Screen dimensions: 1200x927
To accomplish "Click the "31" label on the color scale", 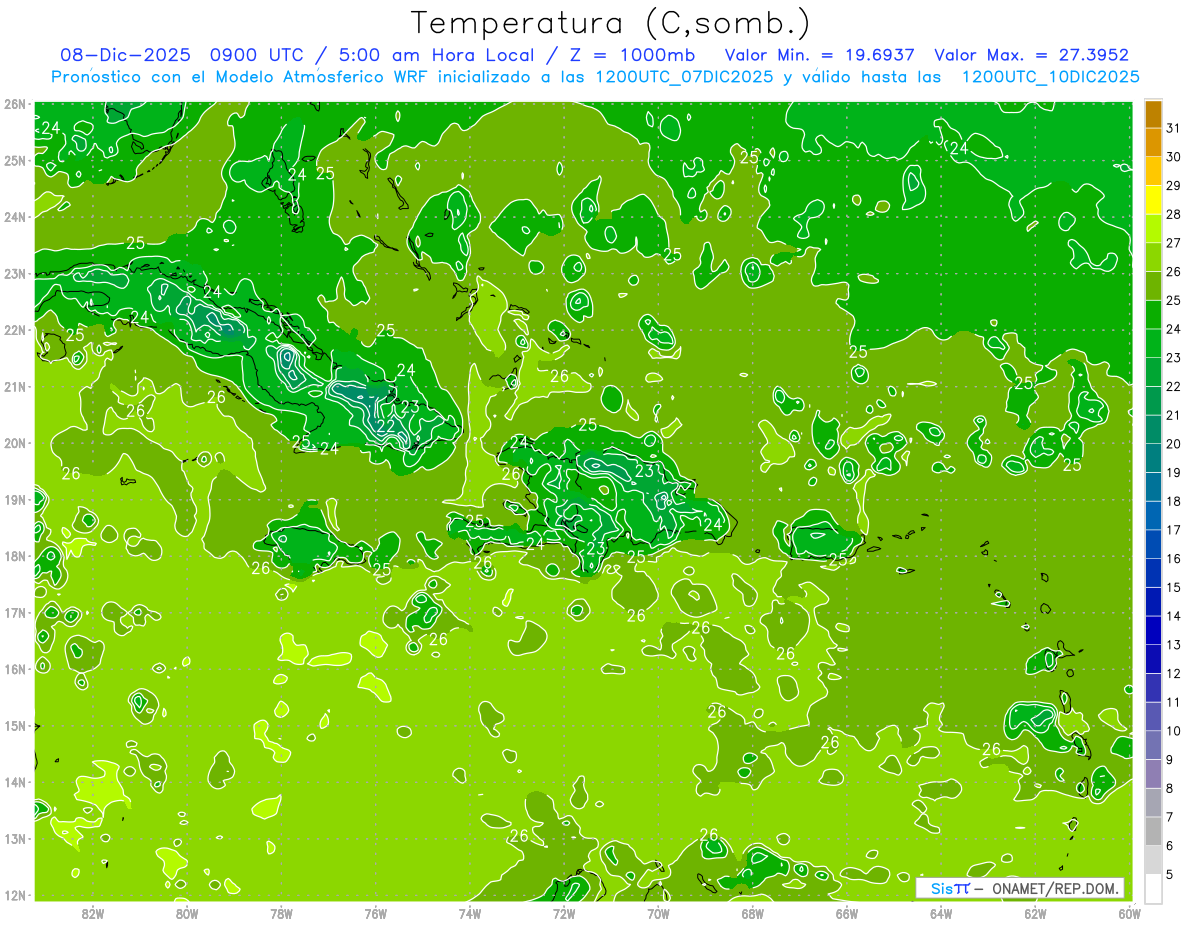I will pyautogui.click(x=1173, y=128).
